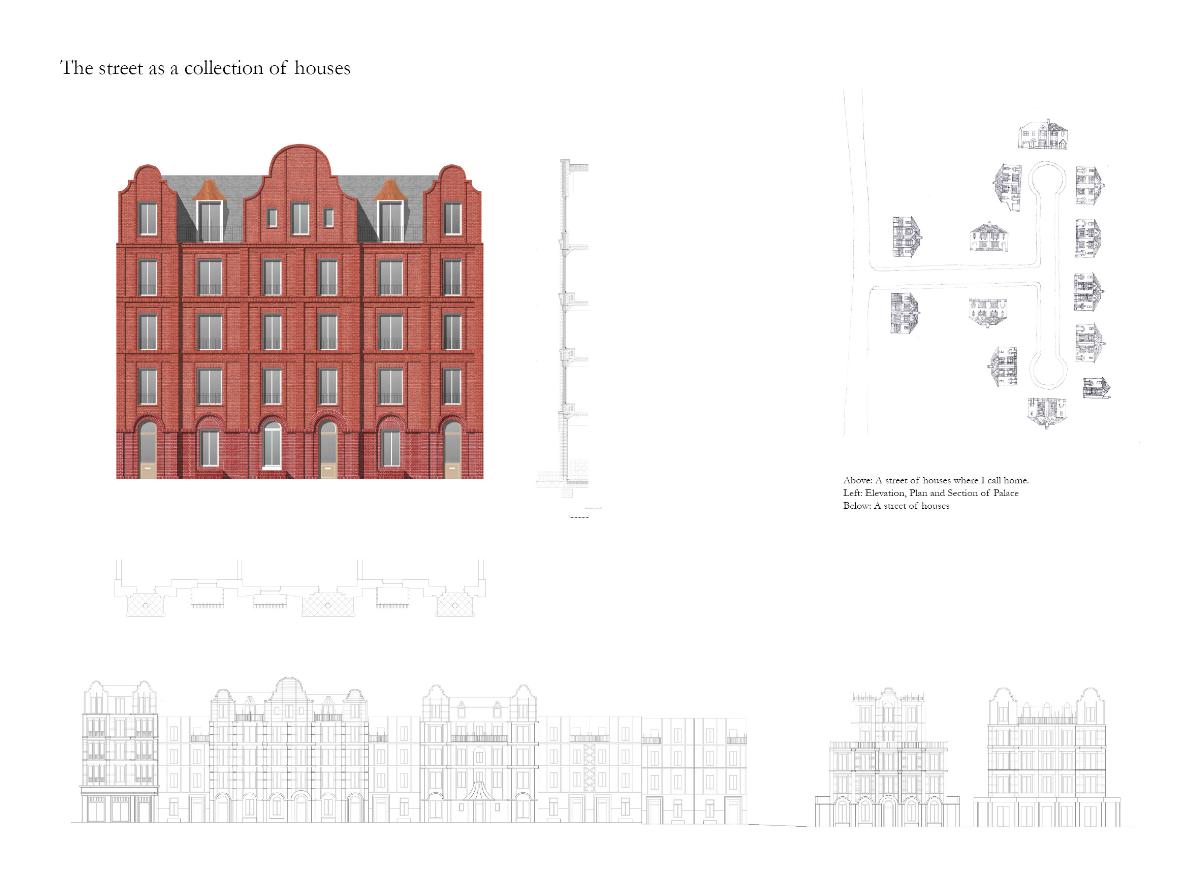Screen dimensions: 1200x891
Task: Click the caption "Left: Elevation, Plan and Section of Palace"
Action: pyautogui.click(x=930, y=493)
